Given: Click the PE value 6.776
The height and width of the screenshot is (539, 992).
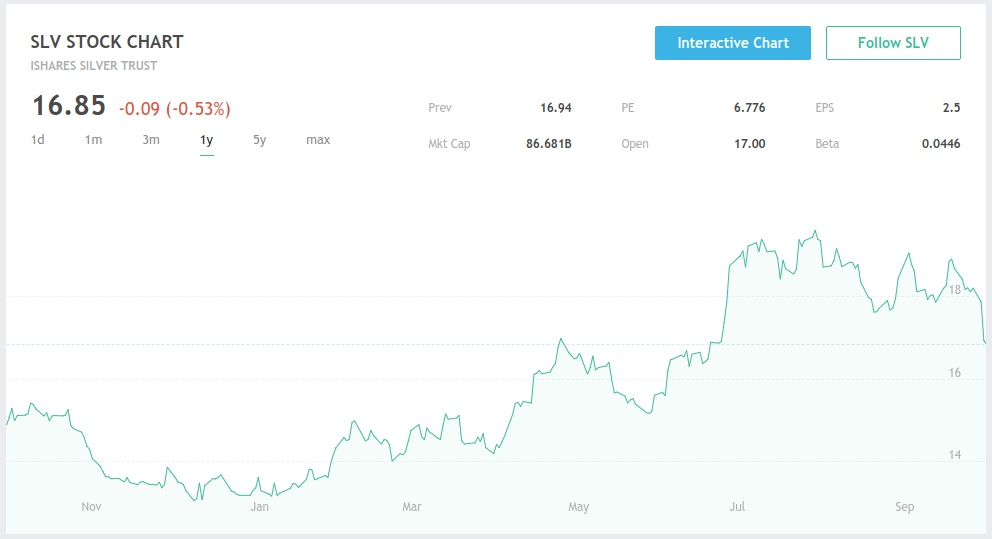Looking at the screenshot, I should [749, 108].
